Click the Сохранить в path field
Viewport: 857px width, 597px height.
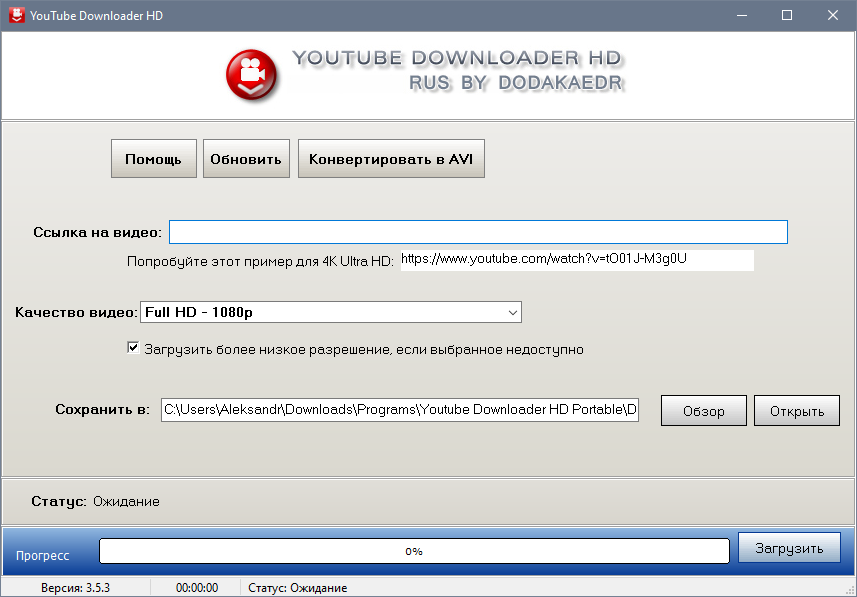click(399, 410)
